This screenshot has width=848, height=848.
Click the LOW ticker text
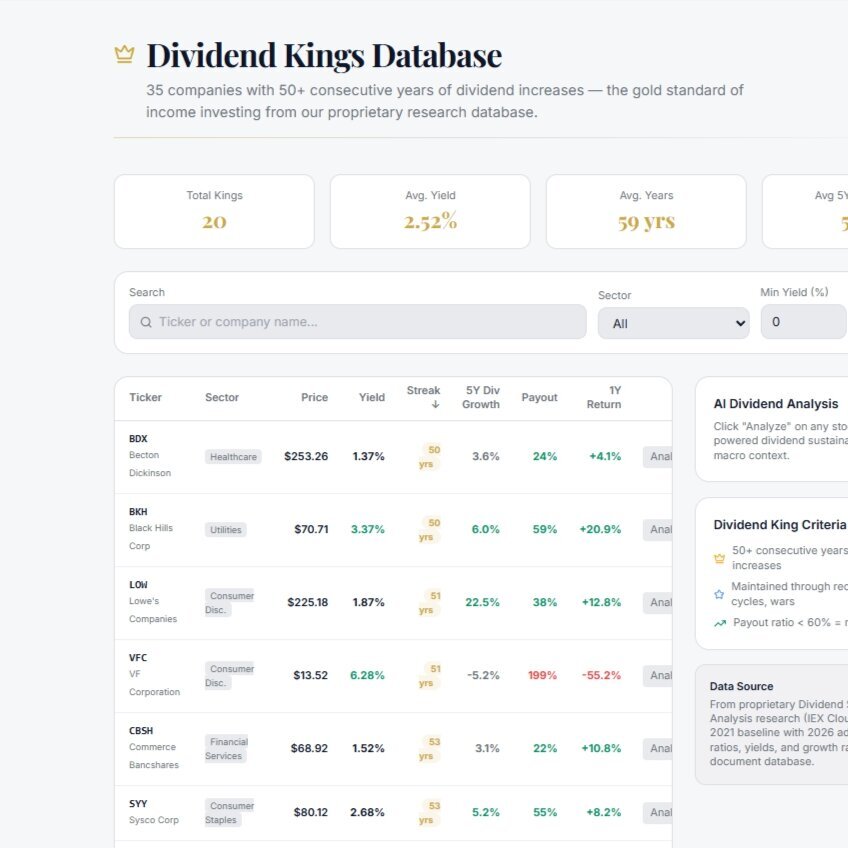click(138, 585)
